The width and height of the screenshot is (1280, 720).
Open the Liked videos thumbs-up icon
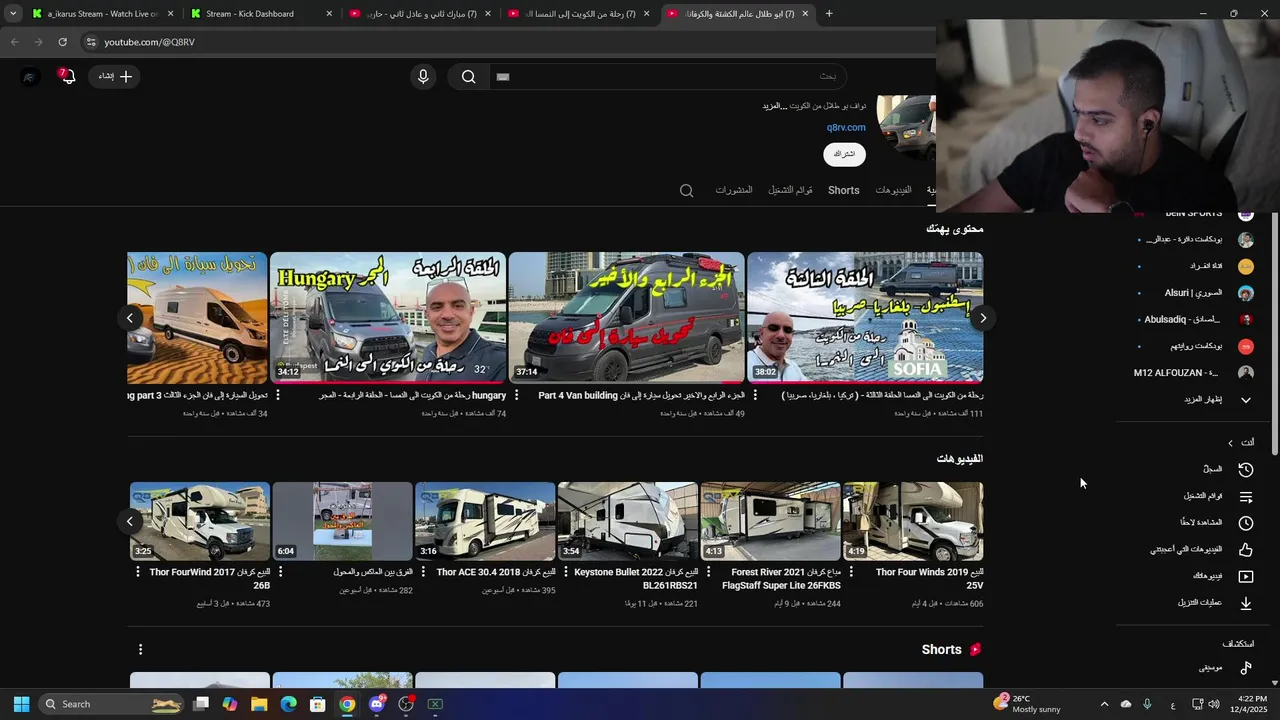pos(1246,549)
